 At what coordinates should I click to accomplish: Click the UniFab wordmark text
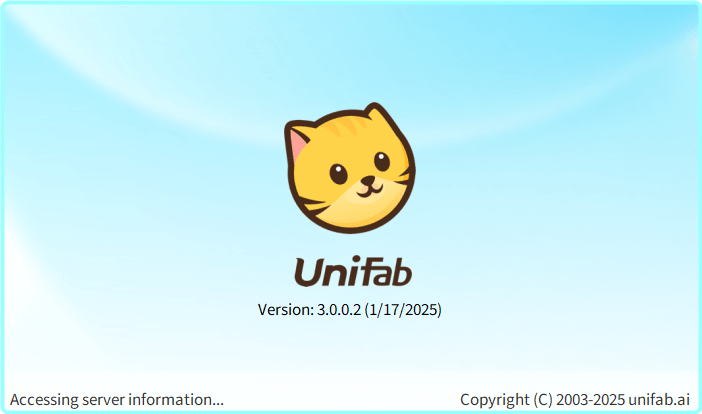click(x=353, y=271)
